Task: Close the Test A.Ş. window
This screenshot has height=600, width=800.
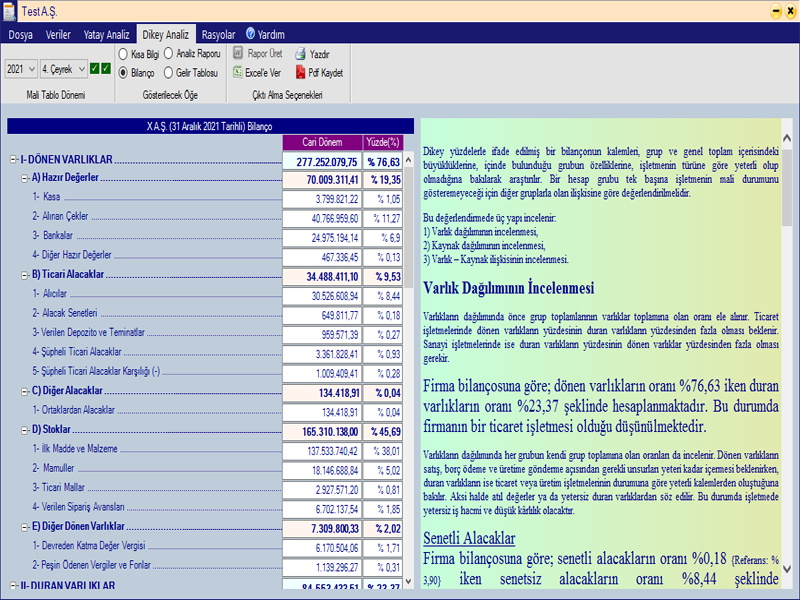Action: [x=791, y=11]
